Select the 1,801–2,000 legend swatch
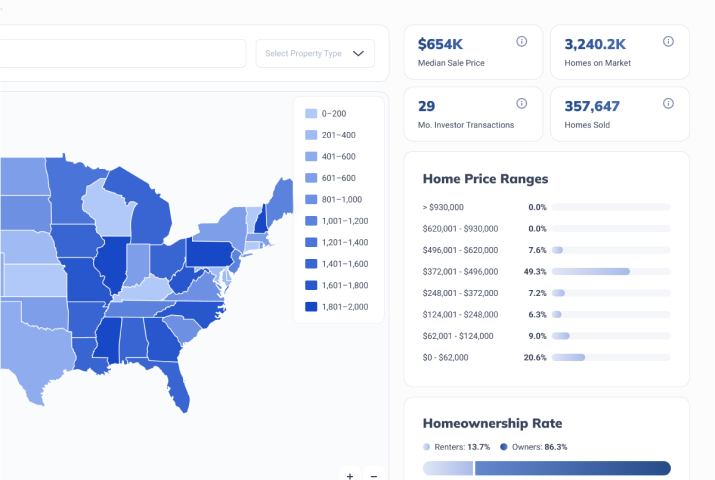715x480 pixels. [x=311, y=307]
